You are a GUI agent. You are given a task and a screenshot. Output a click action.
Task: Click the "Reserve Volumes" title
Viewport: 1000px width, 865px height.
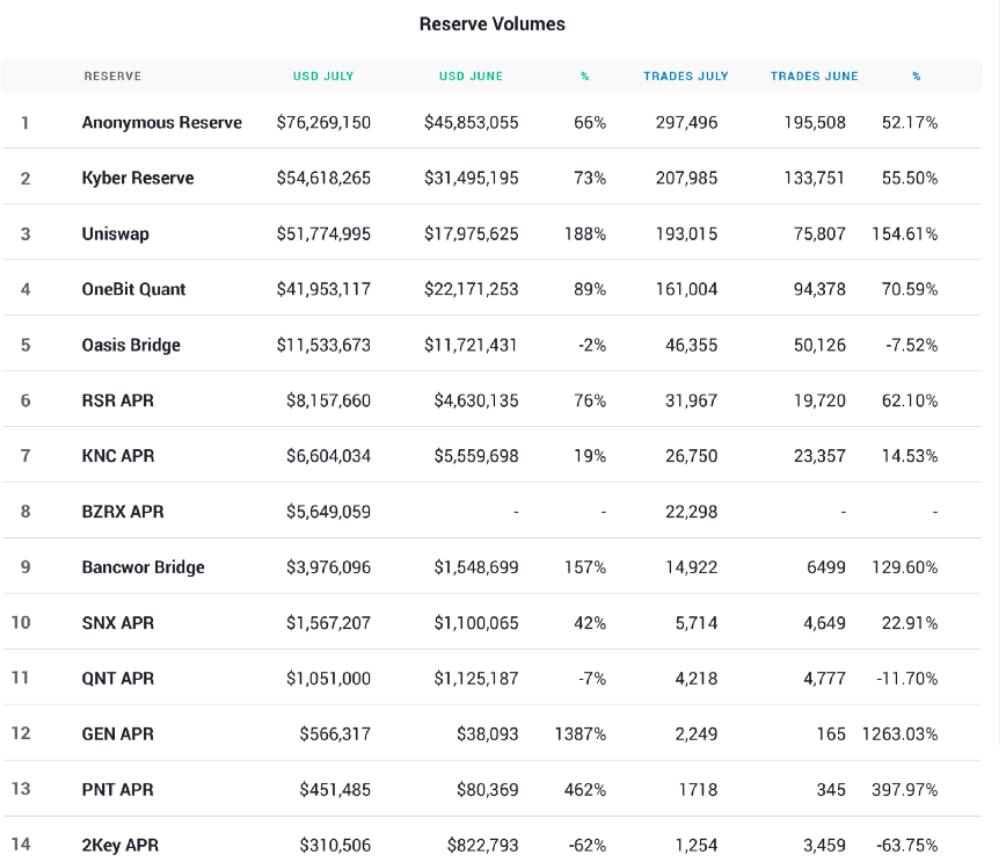pyautogui.click(x=492, y=24)
